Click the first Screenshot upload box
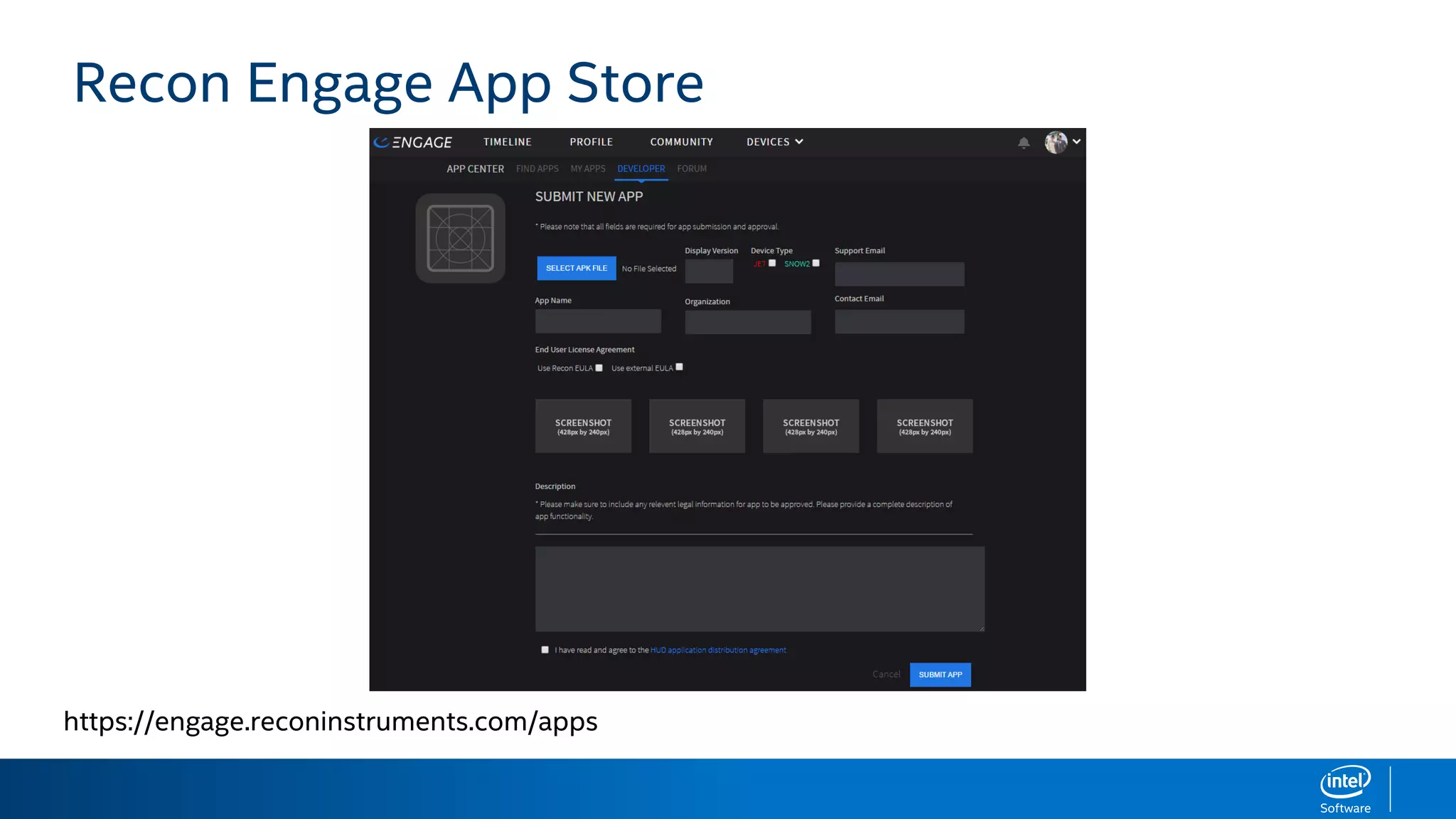The width and height of the screenshot is (1456, 819). click(584, 426)
